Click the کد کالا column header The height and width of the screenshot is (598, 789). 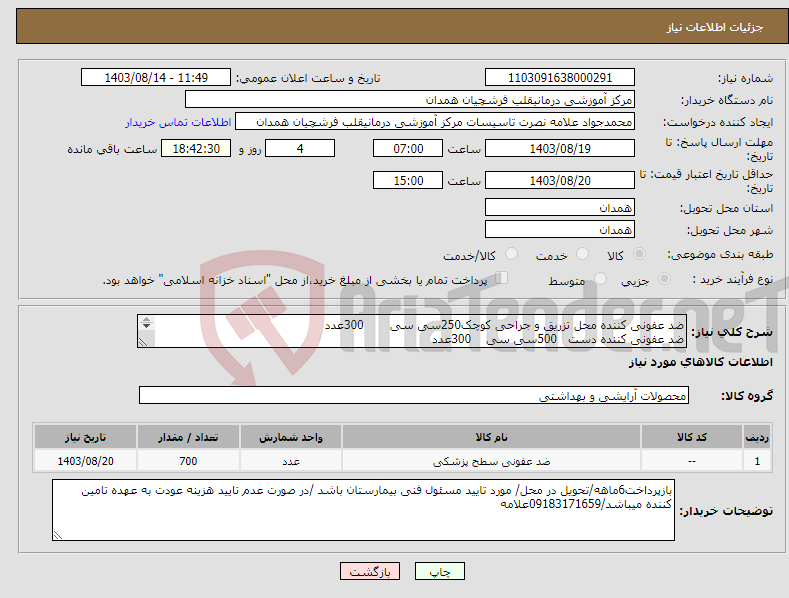(x=692, y=437)
